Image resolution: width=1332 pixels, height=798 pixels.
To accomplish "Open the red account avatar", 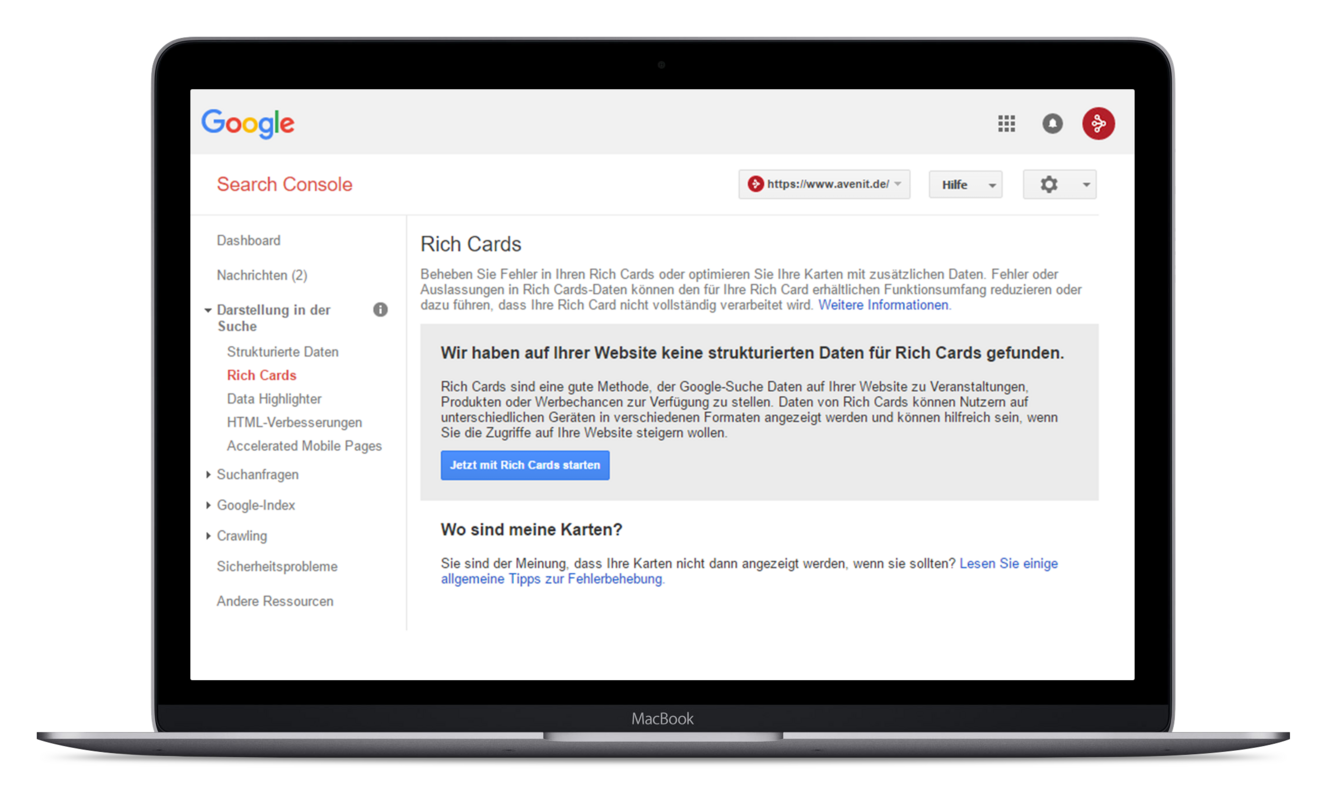I will click(1098, 123).
